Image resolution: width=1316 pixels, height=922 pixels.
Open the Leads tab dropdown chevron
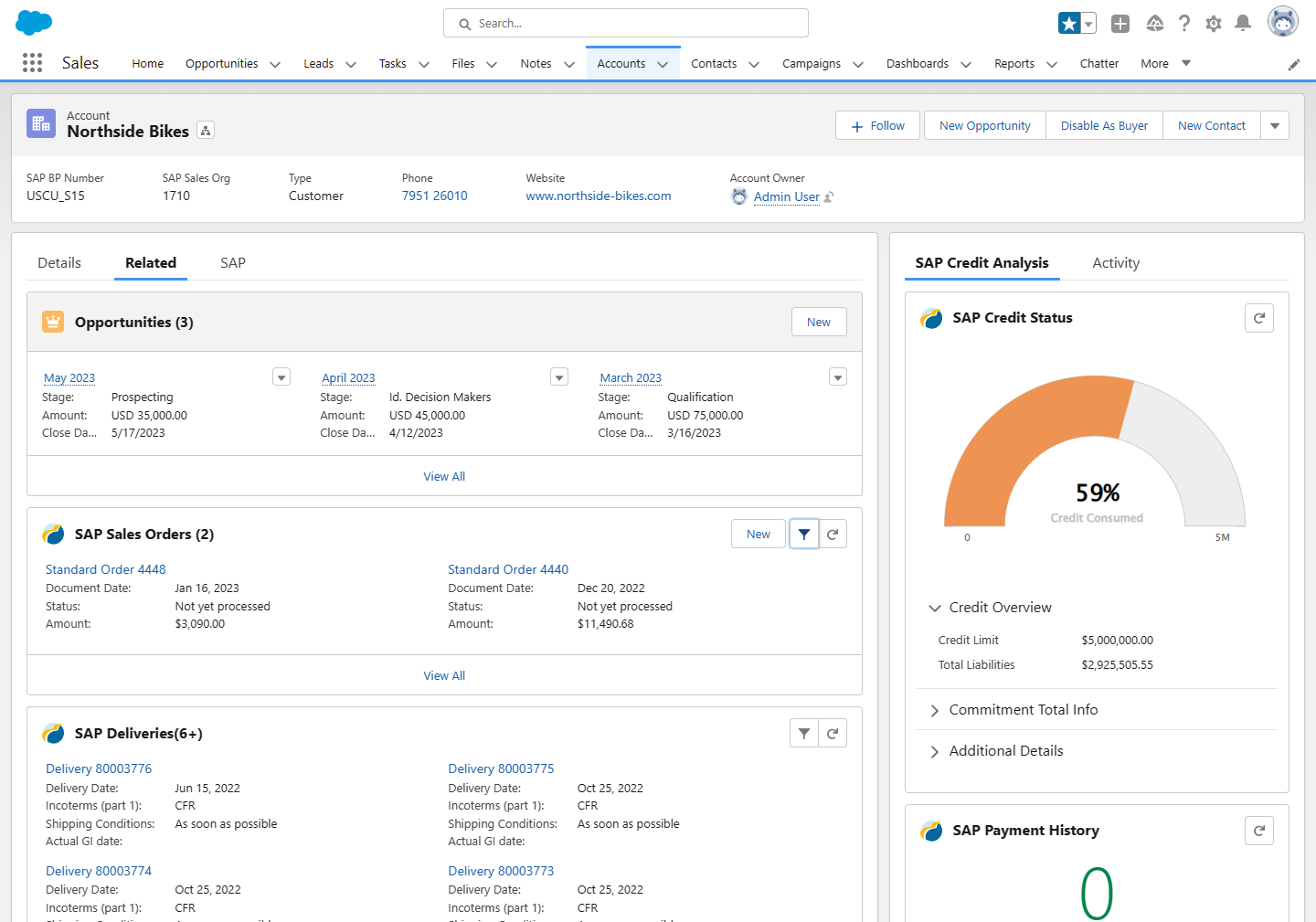[351, 64]
